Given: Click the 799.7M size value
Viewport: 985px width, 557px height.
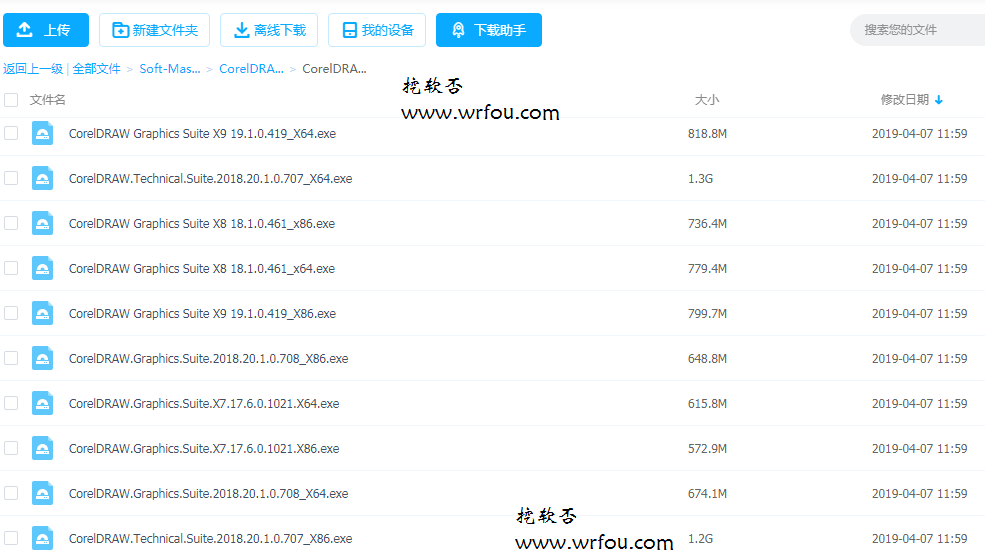Looking at the screenshot, I should 707,314.
